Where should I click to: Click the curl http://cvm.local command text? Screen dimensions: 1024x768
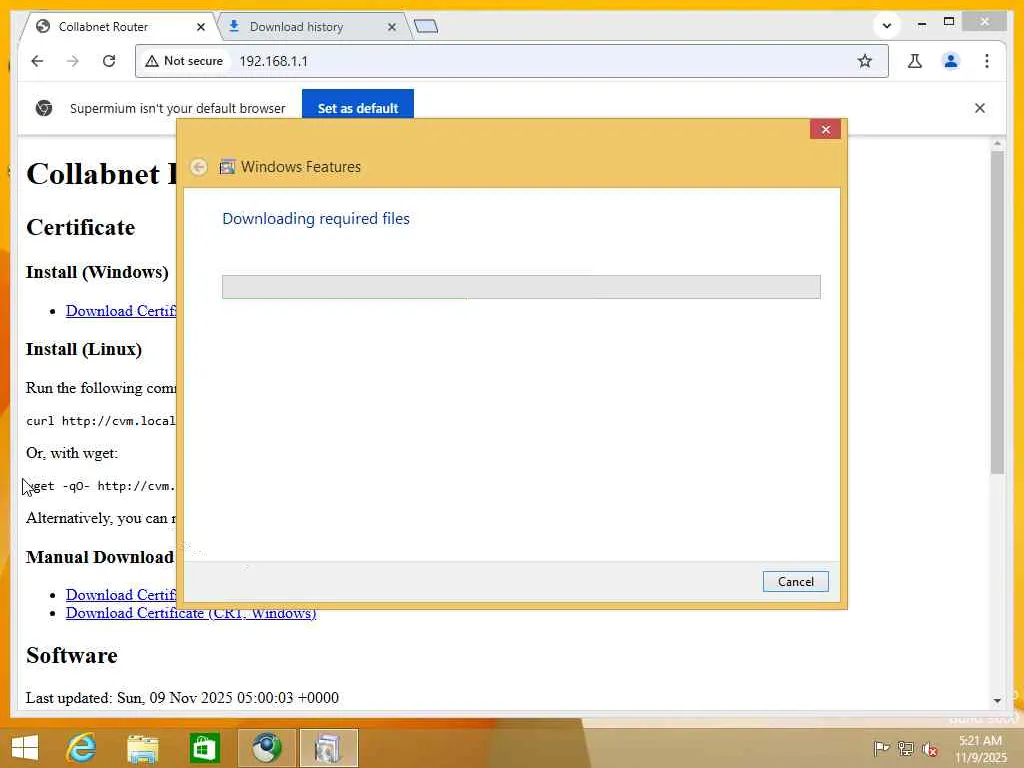(x=101, y=421)
